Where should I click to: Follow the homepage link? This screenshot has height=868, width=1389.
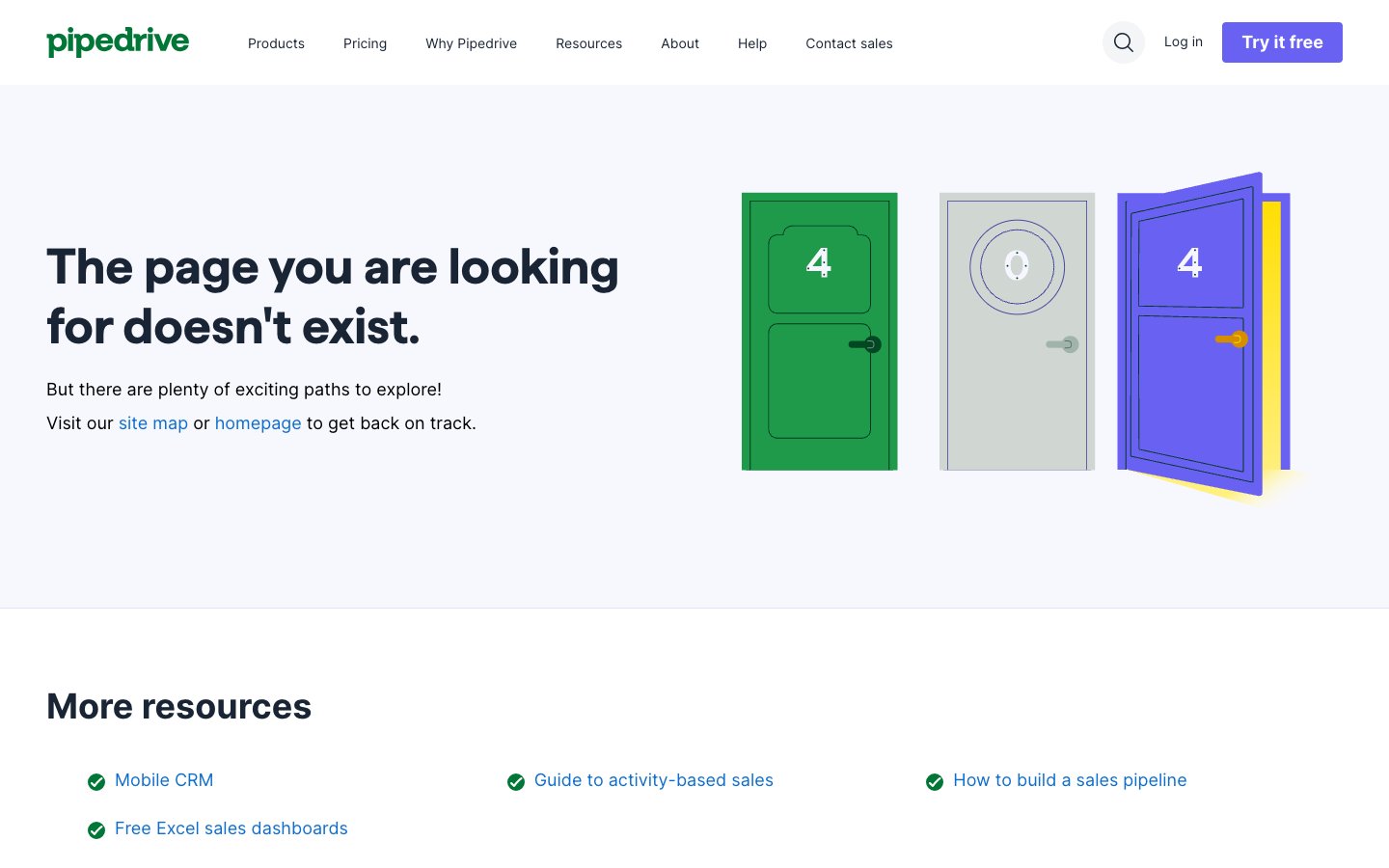(258, 423)
